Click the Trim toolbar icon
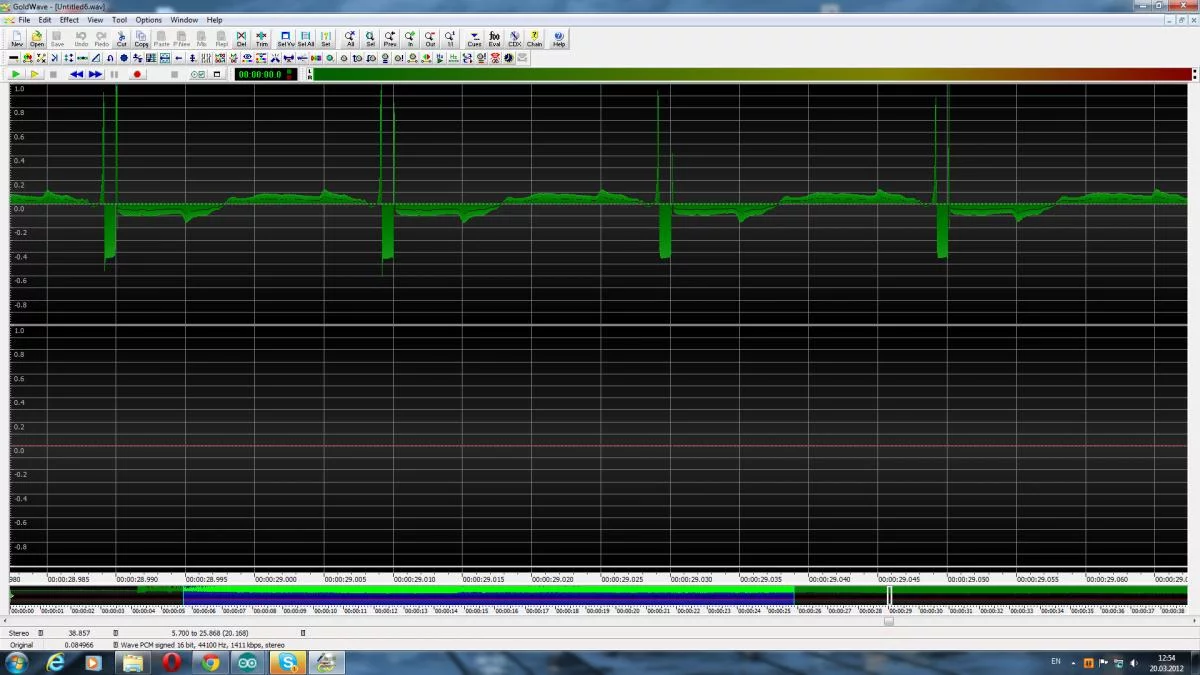The width and height of the screenshot is (1200, 675). [x=262, y=39]
